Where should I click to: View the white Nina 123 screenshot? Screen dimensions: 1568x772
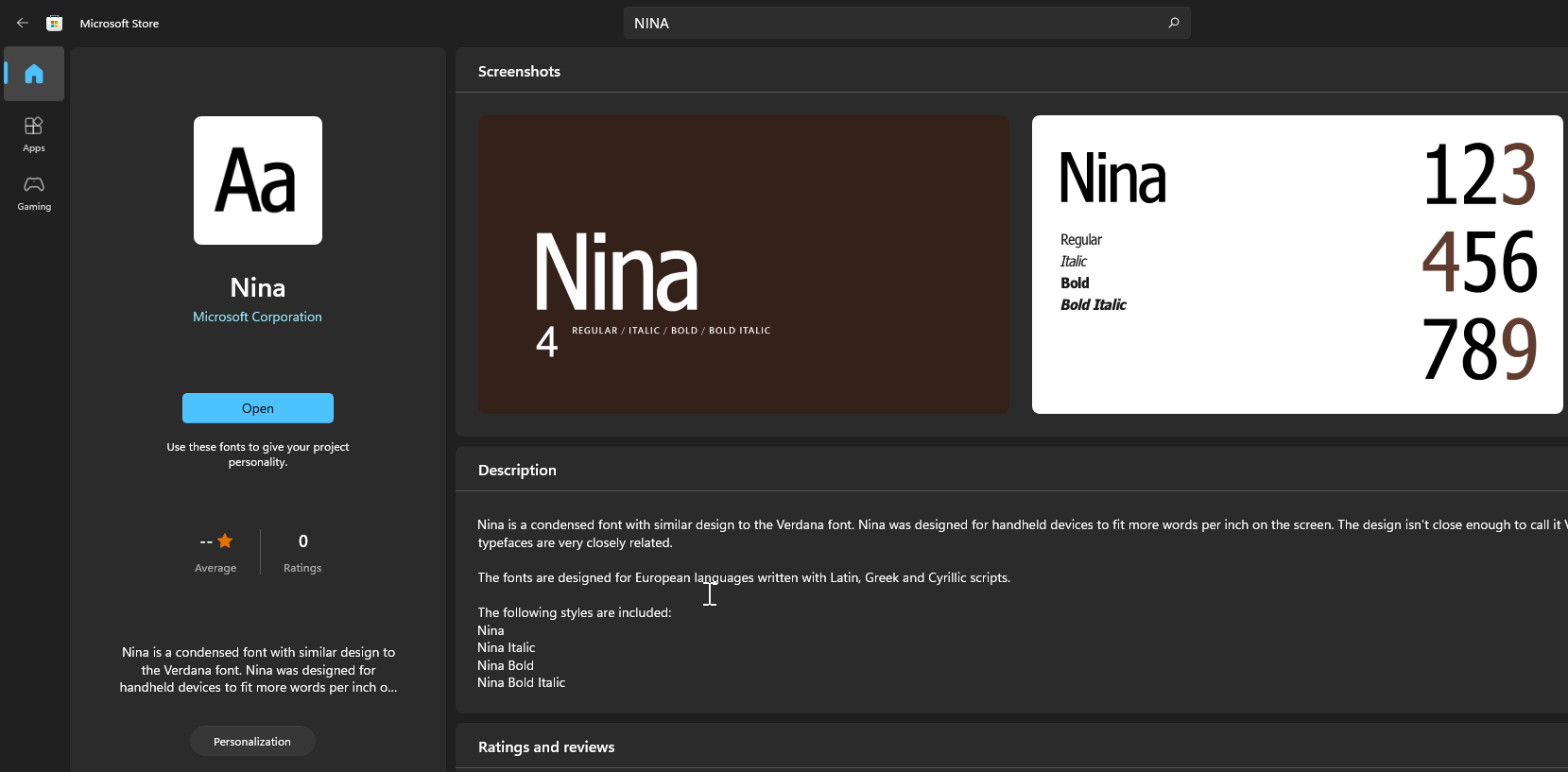coord(1298,265)
